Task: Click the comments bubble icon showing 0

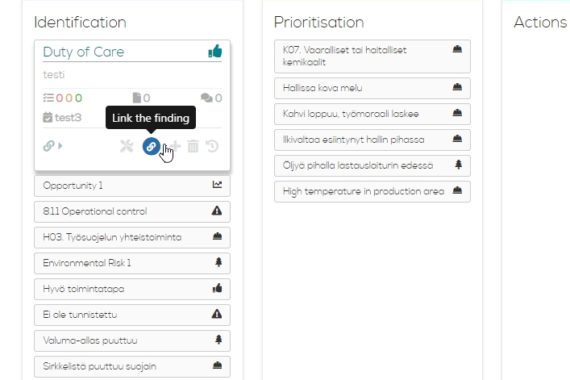Action: [x=206, y=98]
